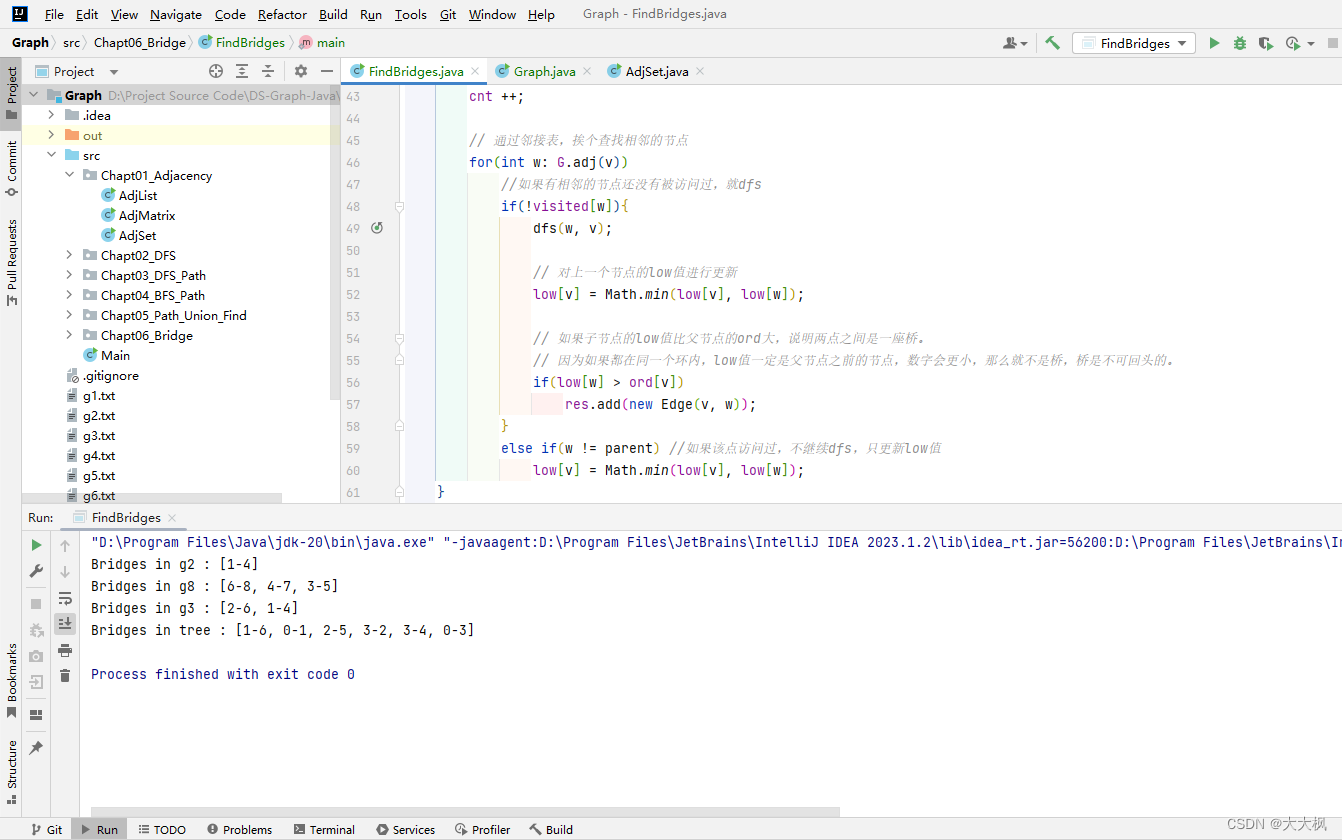Expand all in the Project panel
1342x840 pixels.
(242, 71)
